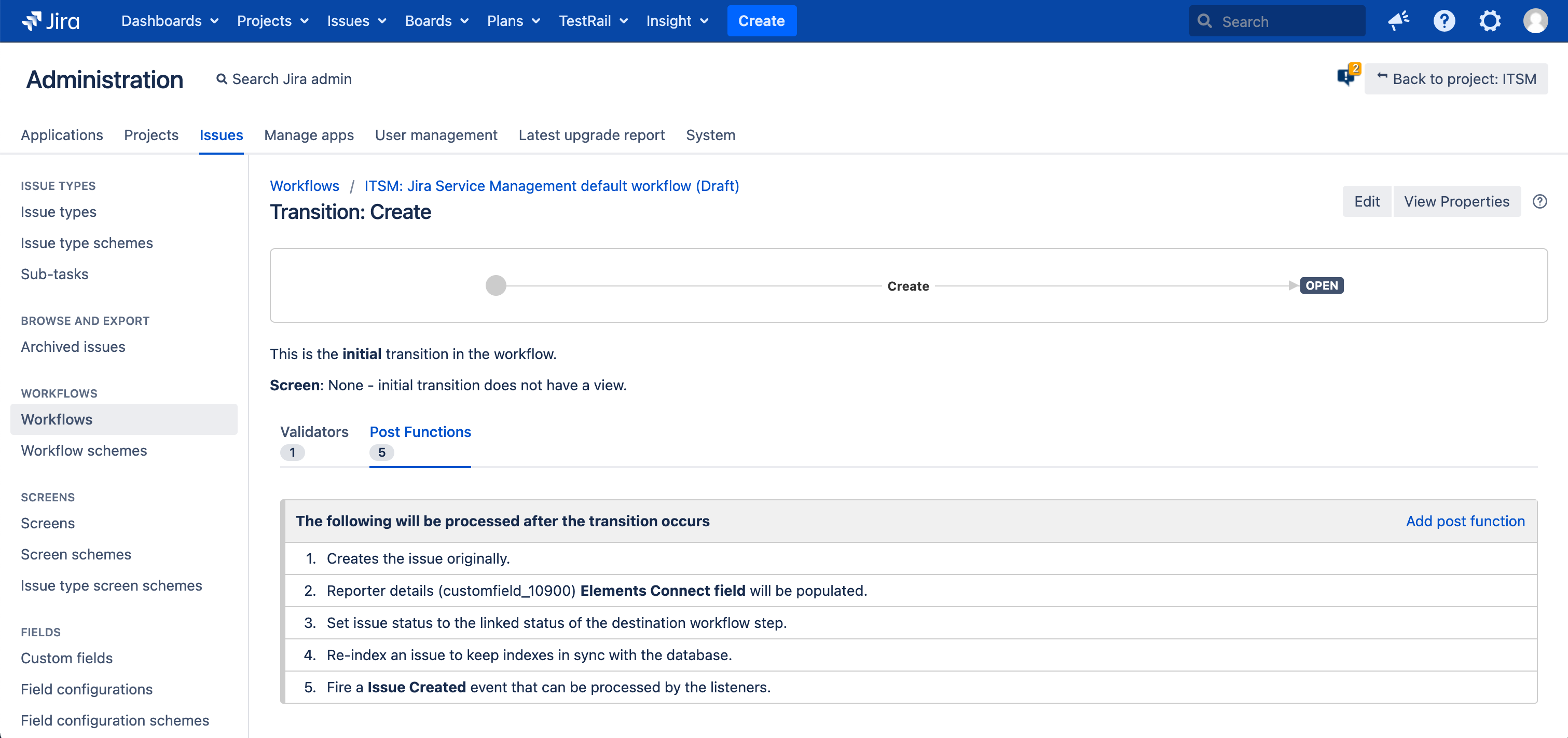Viewport: 1568px width, 738px height.
Task: Click the workflow help circle icon
Action: pos(1539,201)
